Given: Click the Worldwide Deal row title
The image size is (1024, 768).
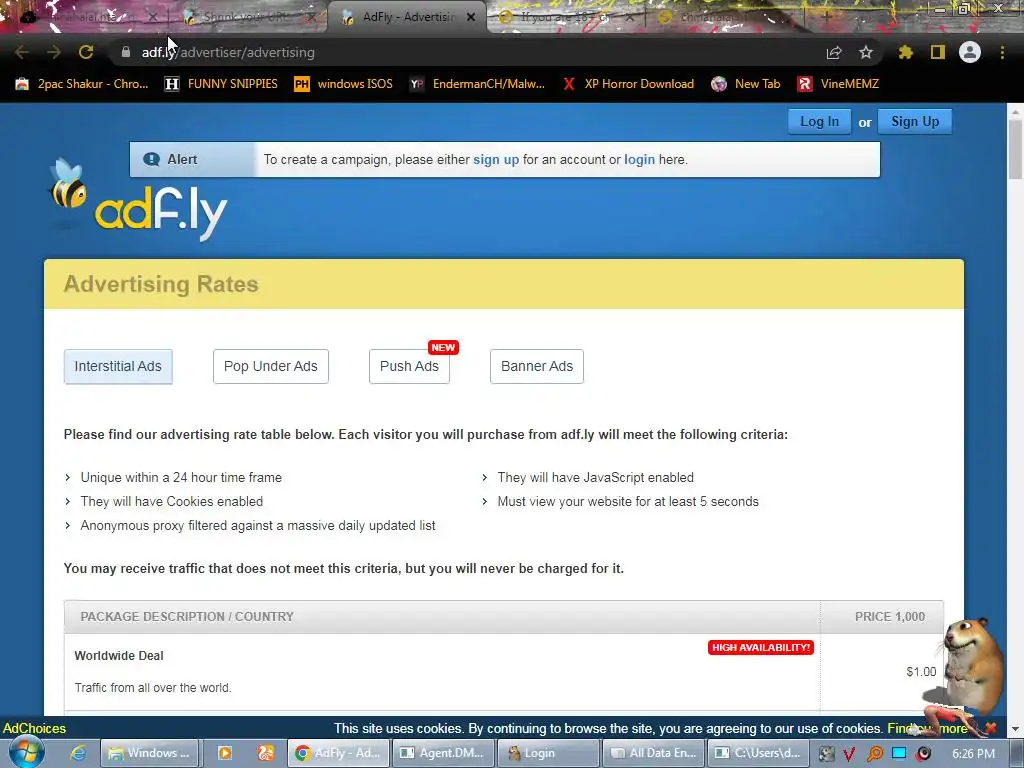Looking at the screenshot, I should 119,656.
